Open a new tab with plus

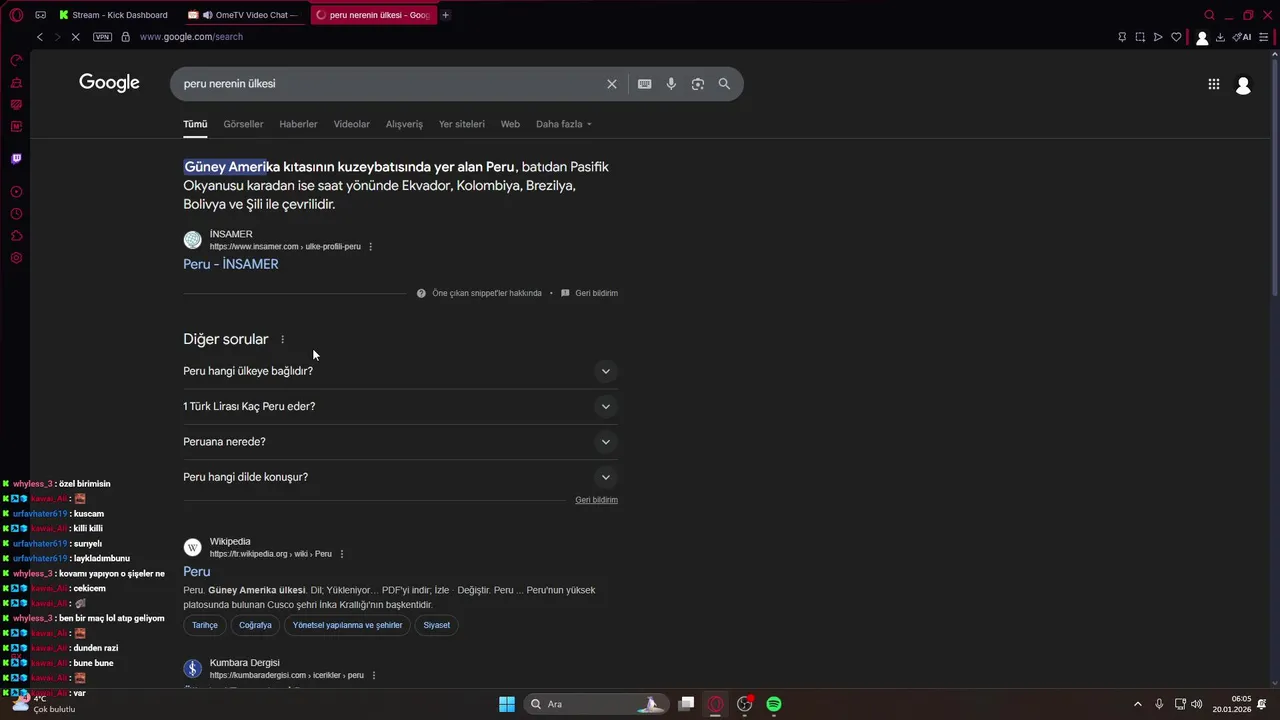point(445,15)
